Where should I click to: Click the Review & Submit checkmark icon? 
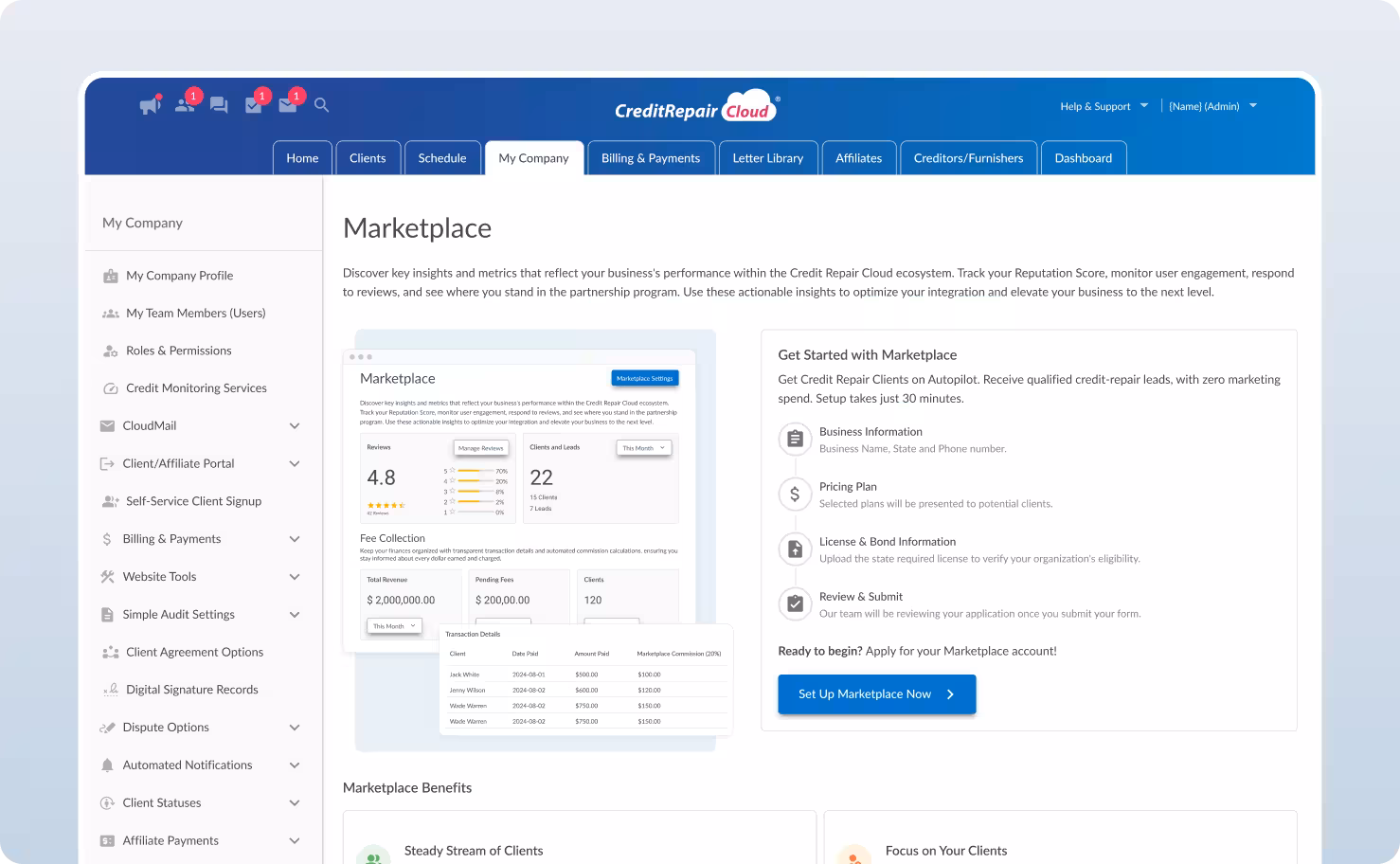coord(795,603)
